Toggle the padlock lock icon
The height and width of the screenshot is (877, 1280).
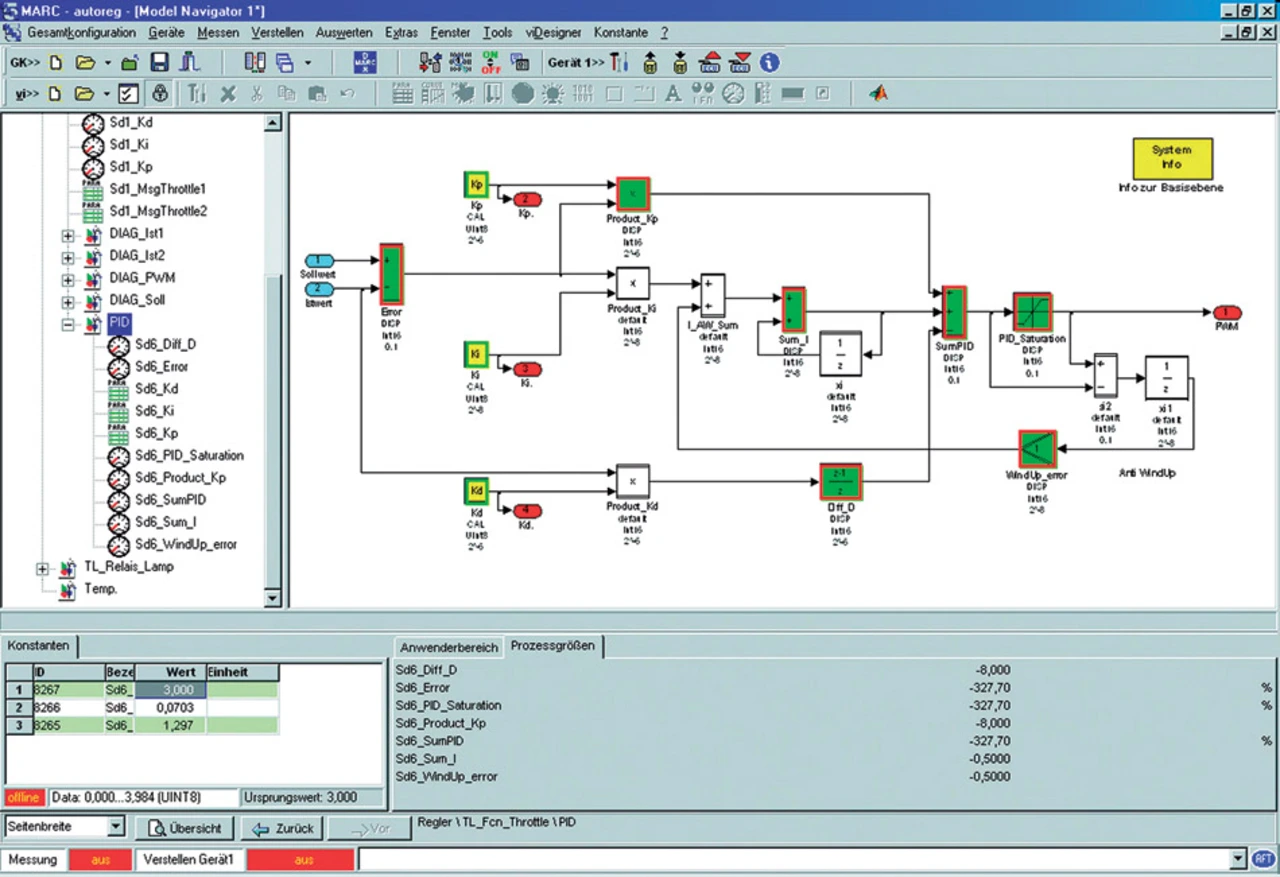[160, 94]
